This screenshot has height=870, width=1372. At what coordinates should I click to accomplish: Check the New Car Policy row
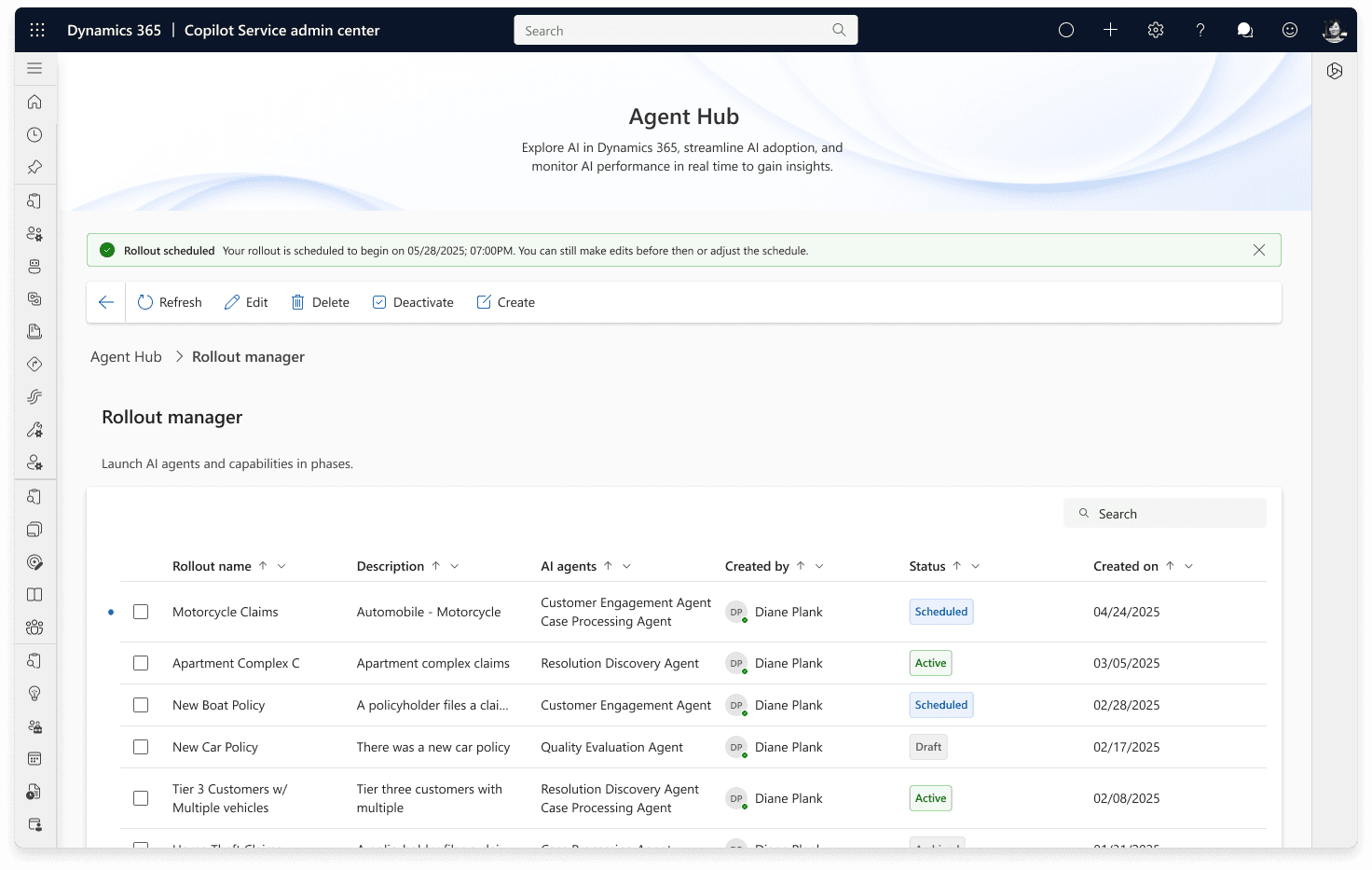[141, 747]
